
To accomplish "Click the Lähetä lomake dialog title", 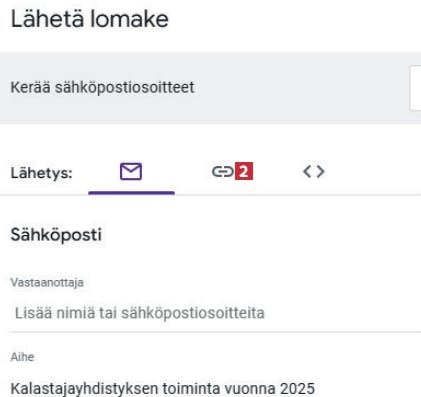I will [x=90, y=19].
